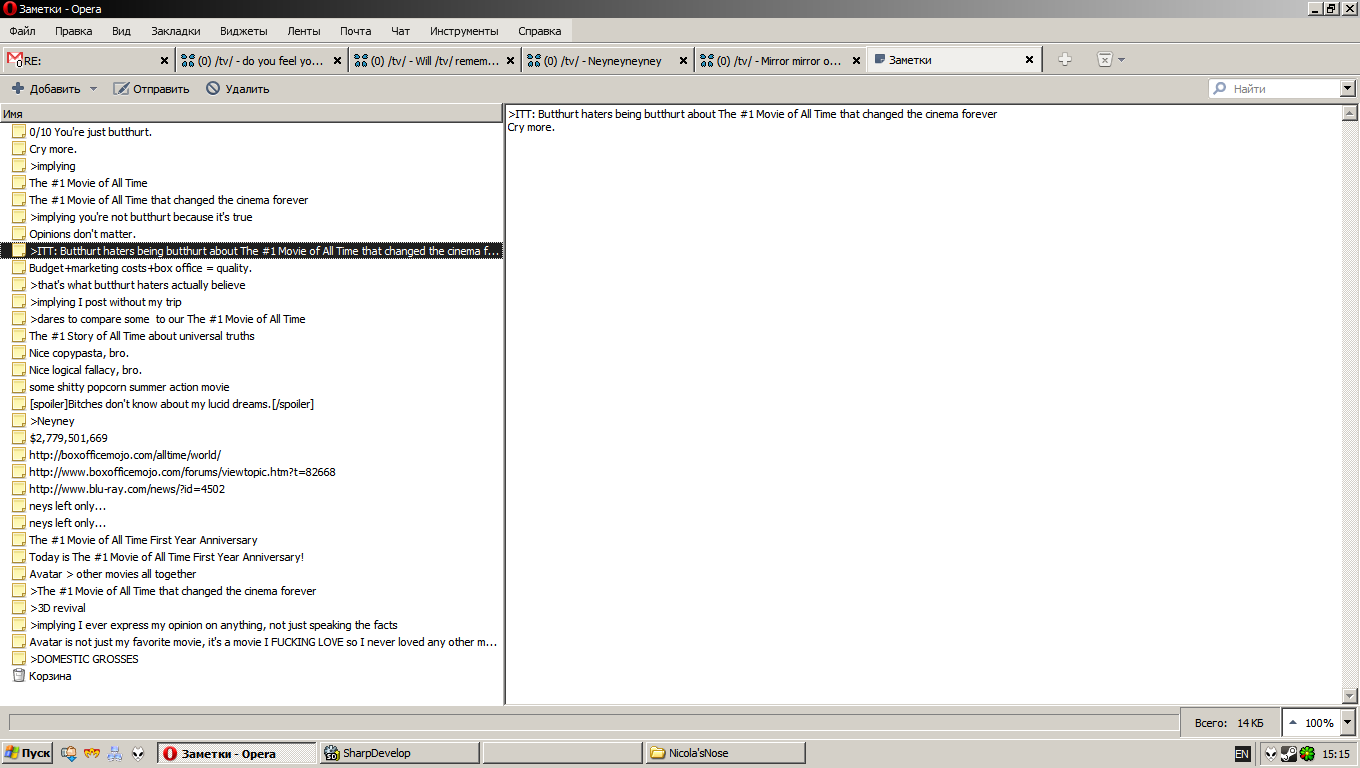Switch to the 'do you feel yo...' tab
The height and width of the screenshot is (768, 1360).
[261, 60]
